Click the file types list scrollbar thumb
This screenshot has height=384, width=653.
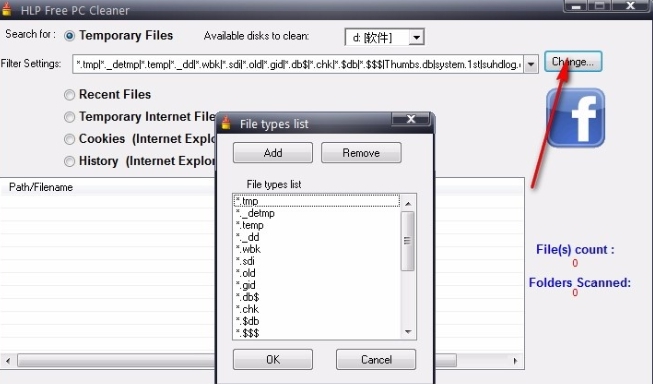pos(407,241)
